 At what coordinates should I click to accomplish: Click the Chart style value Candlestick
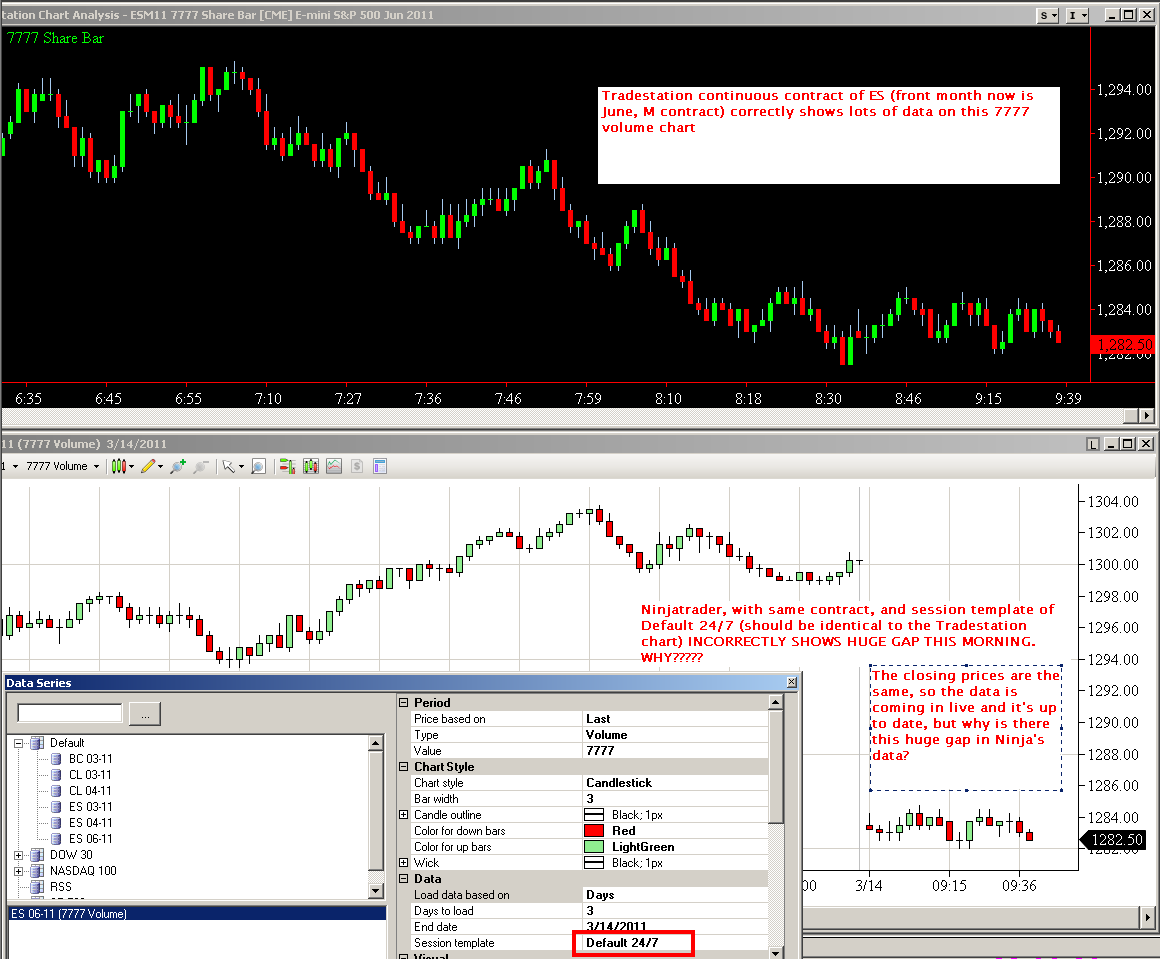point(675,783)
